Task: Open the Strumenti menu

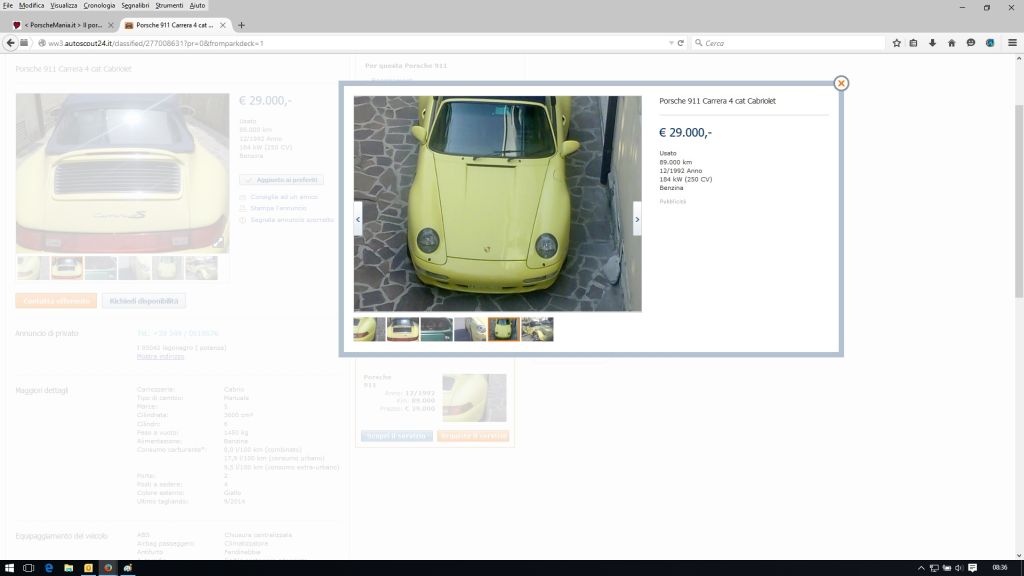Action: (x=169, y=5)
